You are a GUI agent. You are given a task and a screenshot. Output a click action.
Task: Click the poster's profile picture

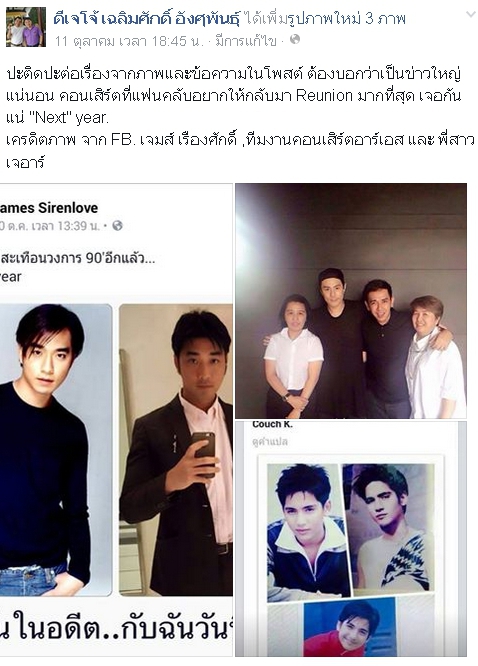click(x=25, y=26)
